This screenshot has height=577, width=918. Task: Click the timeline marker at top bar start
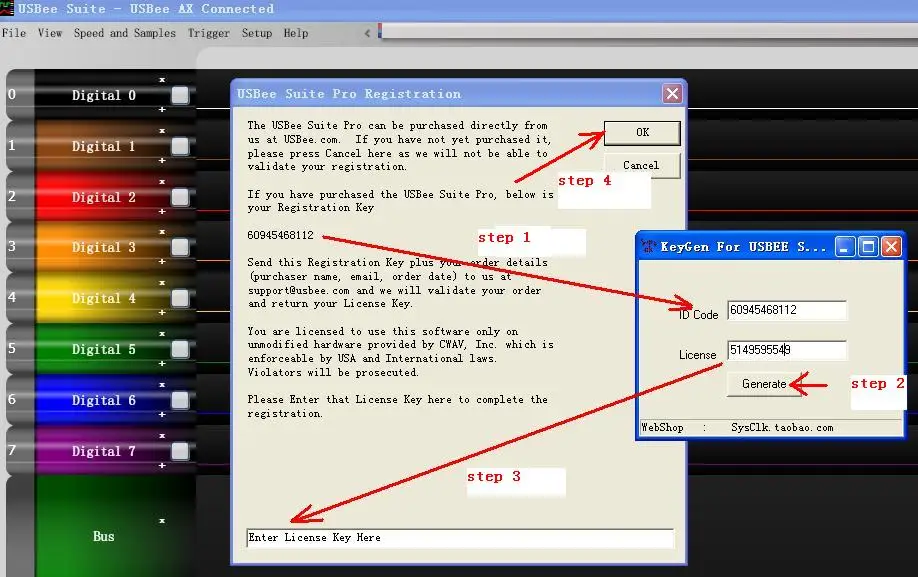pos(379,30)
